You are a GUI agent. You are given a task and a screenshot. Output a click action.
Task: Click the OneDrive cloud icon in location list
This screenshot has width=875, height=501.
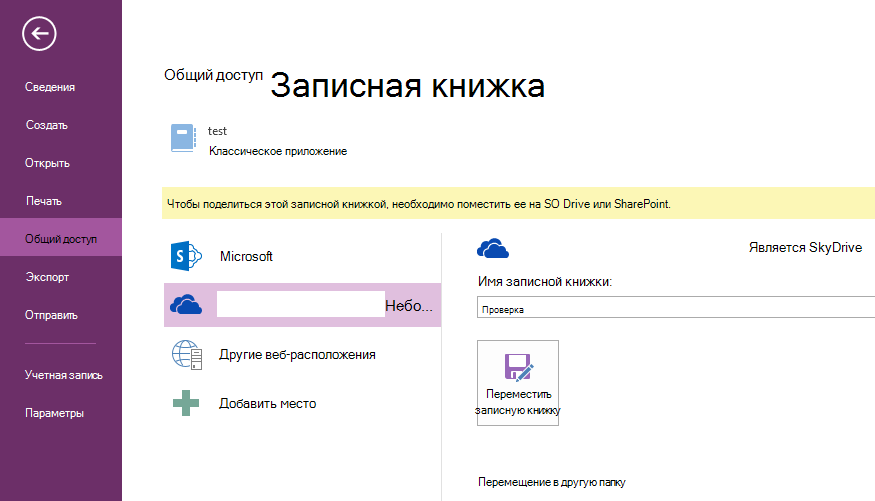click(186, 305)
